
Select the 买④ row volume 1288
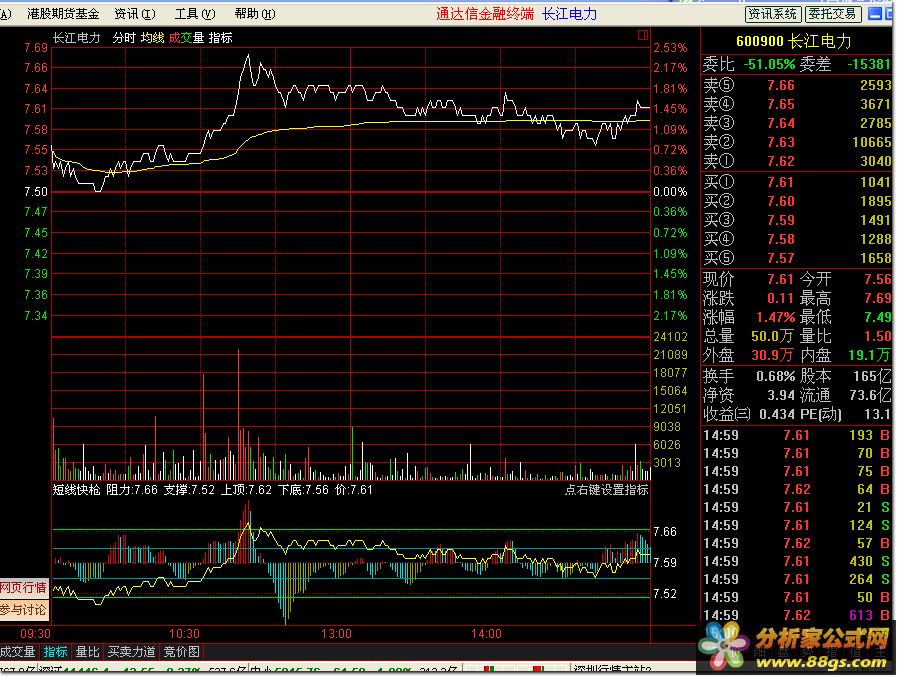pyautogui.click(x=876, y=239)
